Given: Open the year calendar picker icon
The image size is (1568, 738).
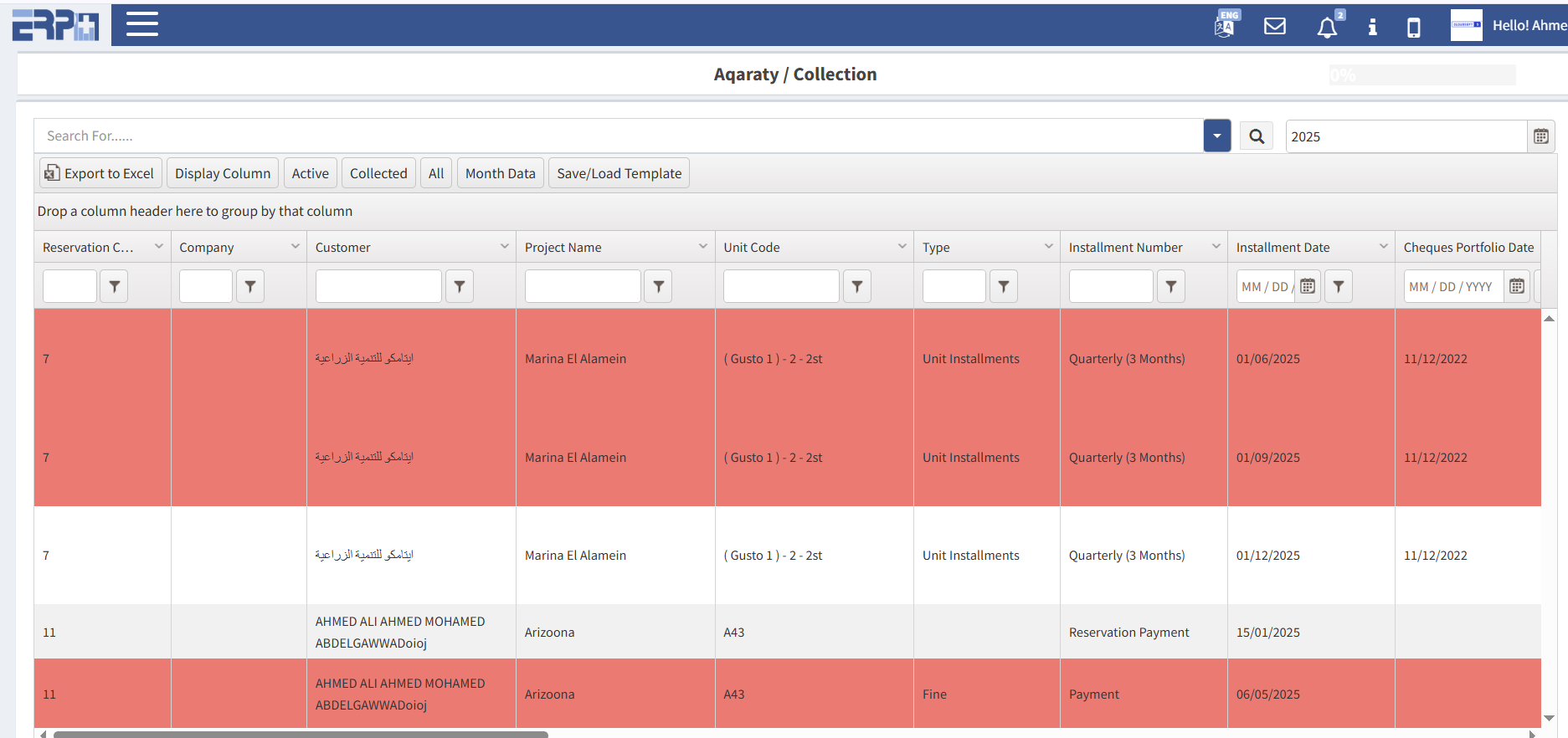Looking at the screenshot, I should tap(1540, 136).
